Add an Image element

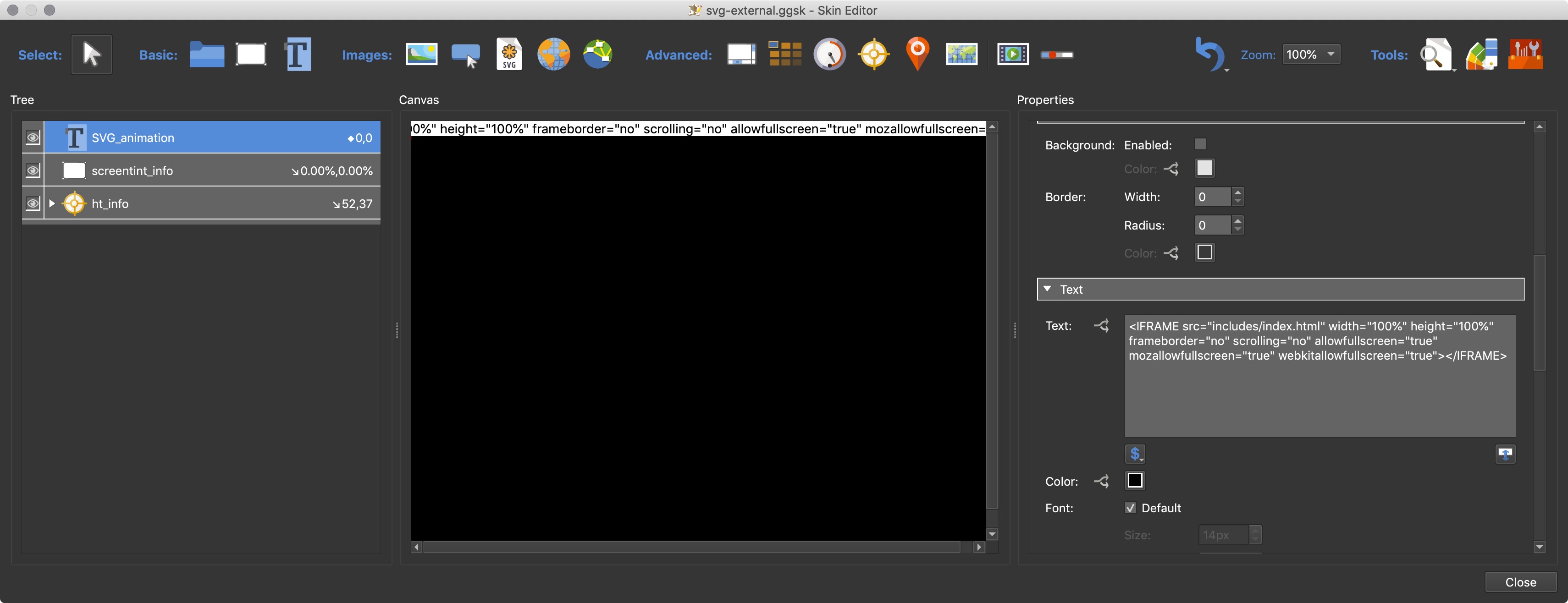click(x=421, y=55)
